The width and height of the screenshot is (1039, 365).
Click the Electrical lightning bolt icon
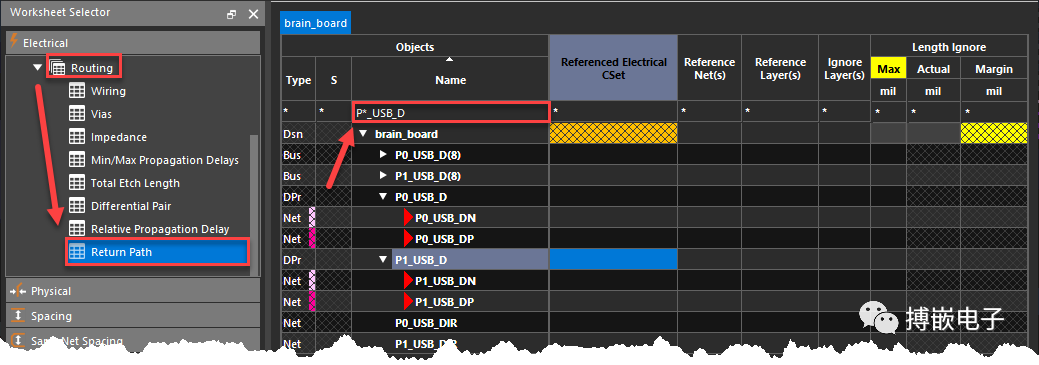point(14,42)
